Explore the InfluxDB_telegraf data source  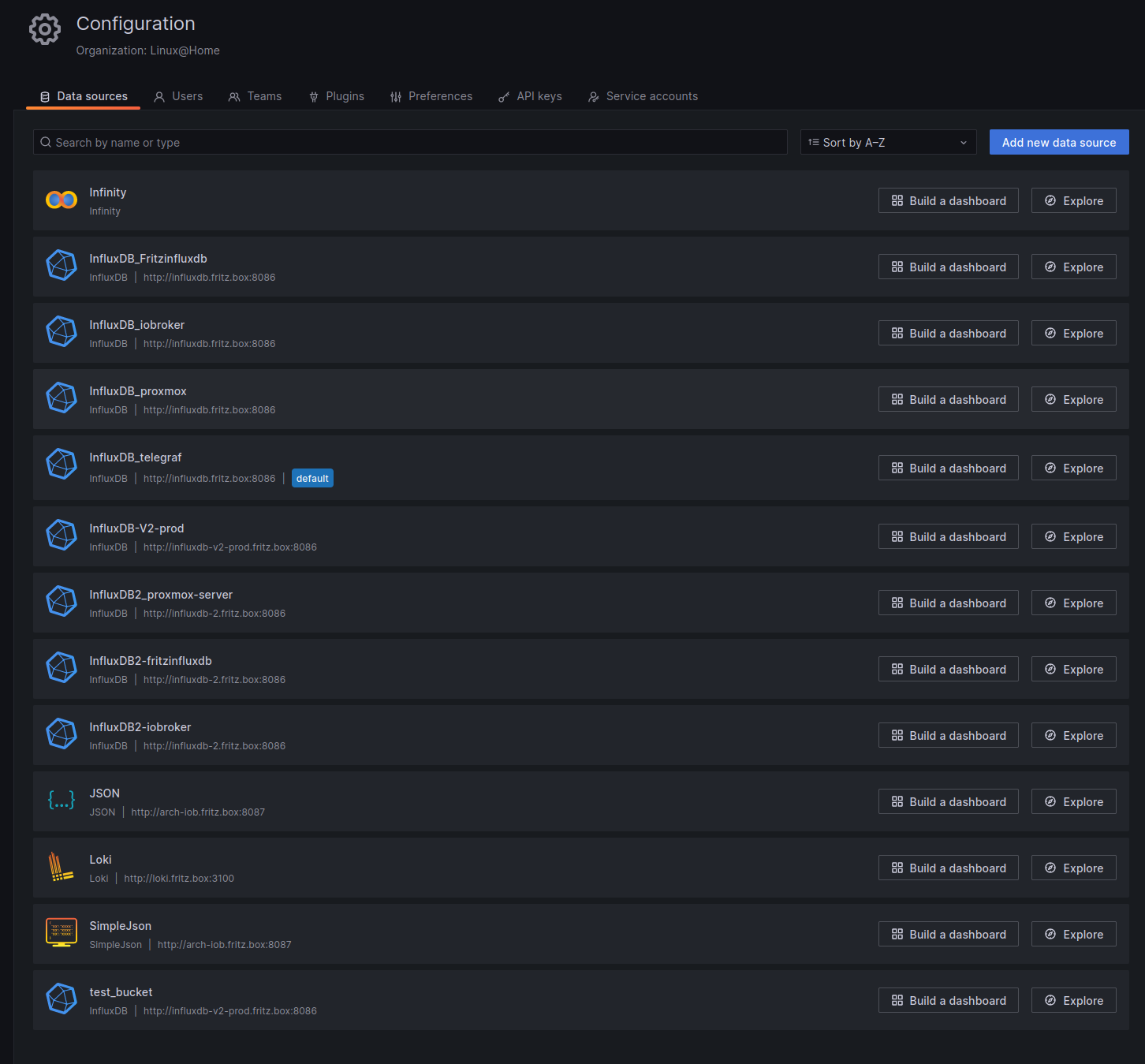pos(1074,468)
